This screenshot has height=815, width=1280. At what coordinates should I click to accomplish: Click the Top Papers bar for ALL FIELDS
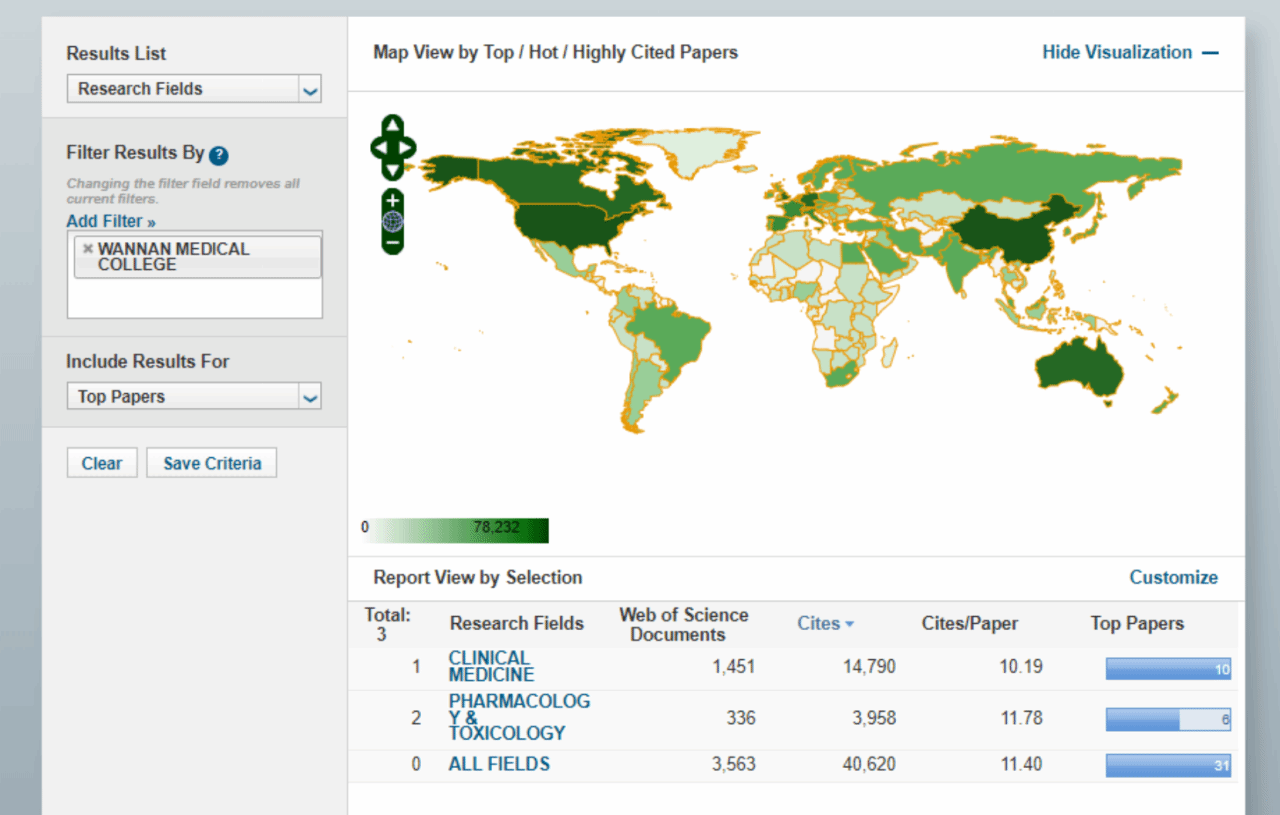point(1167,765)
